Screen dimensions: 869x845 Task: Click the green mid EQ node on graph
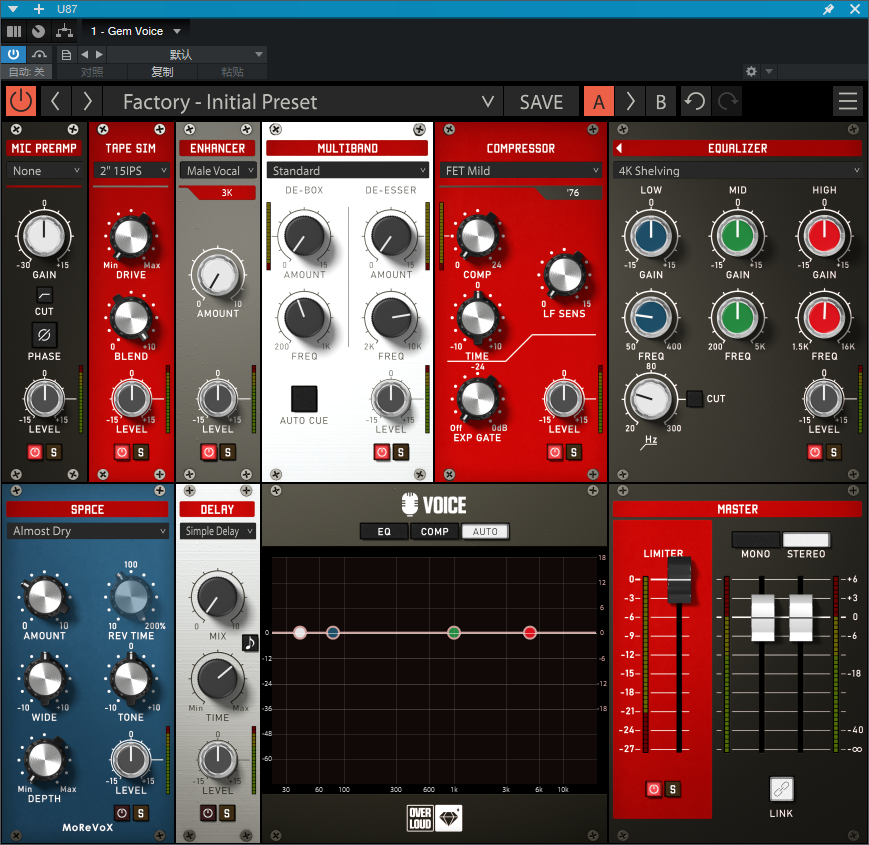[454, 632]
